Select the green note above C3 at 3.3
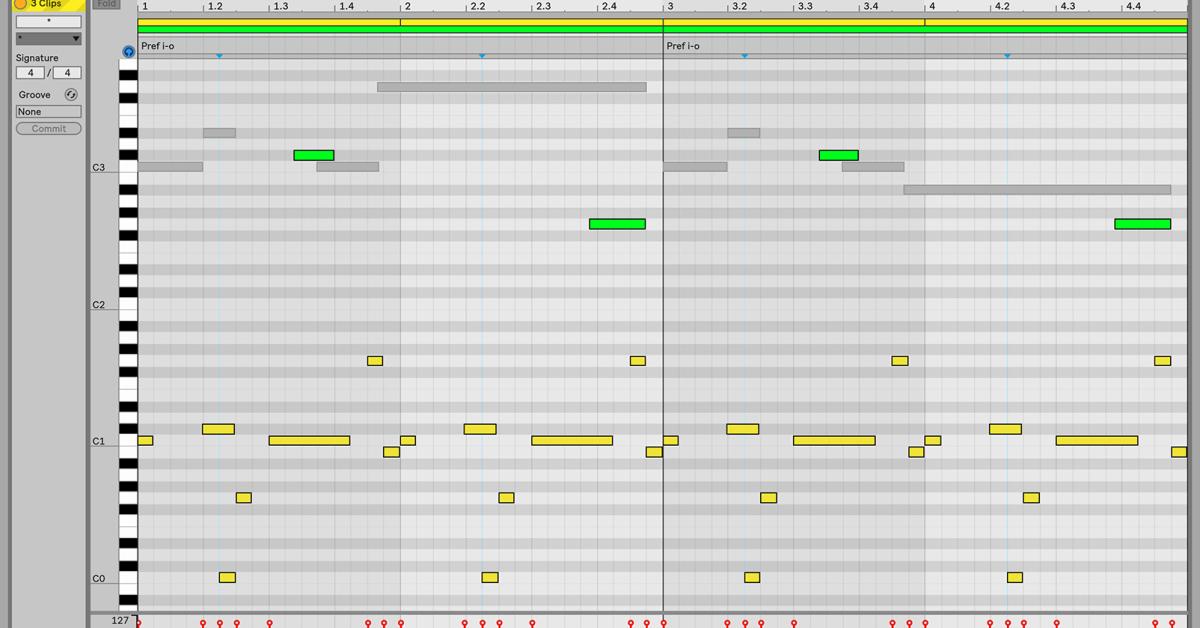This screenshot has height=628, width=1200. (839, 155)
